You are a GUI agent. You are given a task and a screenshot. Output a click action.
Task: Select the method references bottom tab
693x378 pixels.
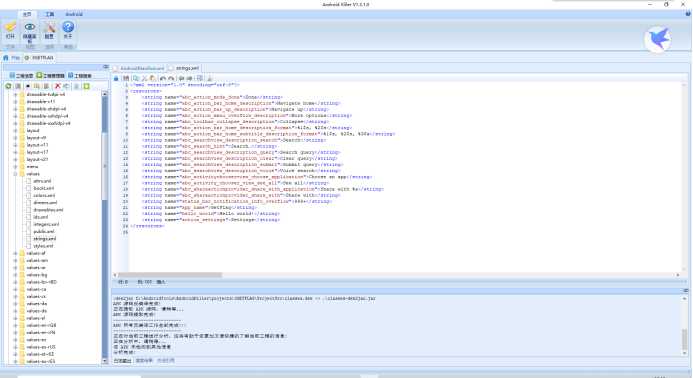coord(166,361)
